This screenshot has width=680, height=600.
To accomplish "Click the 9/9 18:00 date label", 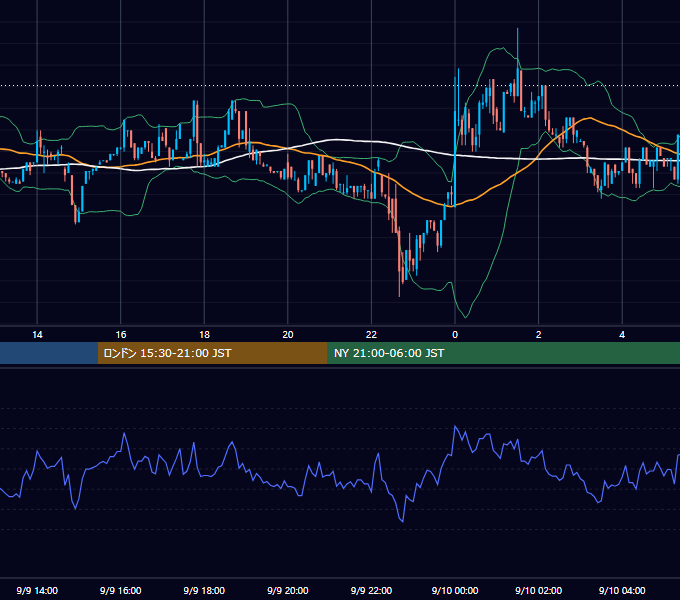I will coord(204,590).
